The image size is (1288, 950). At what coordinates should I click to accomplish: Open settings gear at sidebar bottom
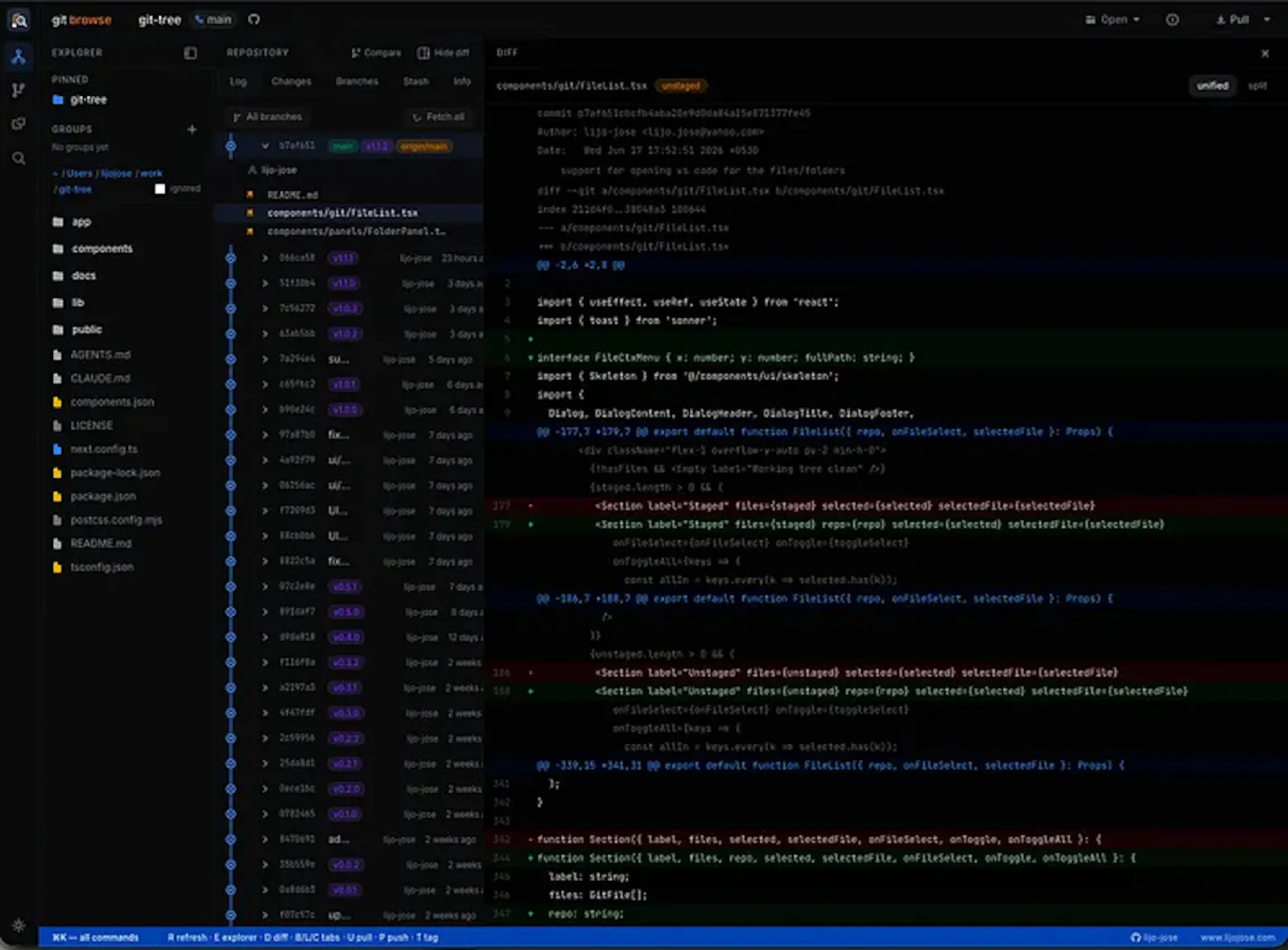point(19,926)
